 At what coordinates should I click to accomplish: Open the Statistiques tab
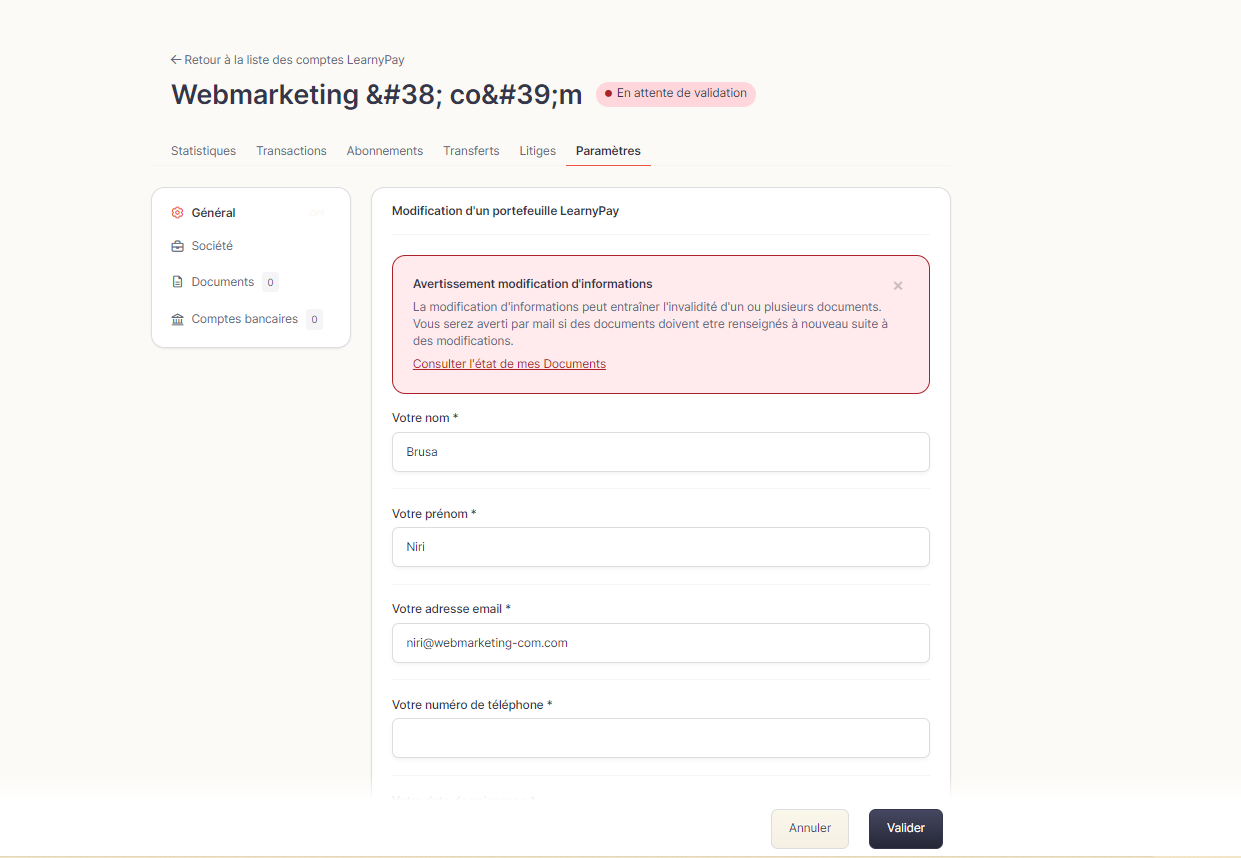(x=203, y=151)
